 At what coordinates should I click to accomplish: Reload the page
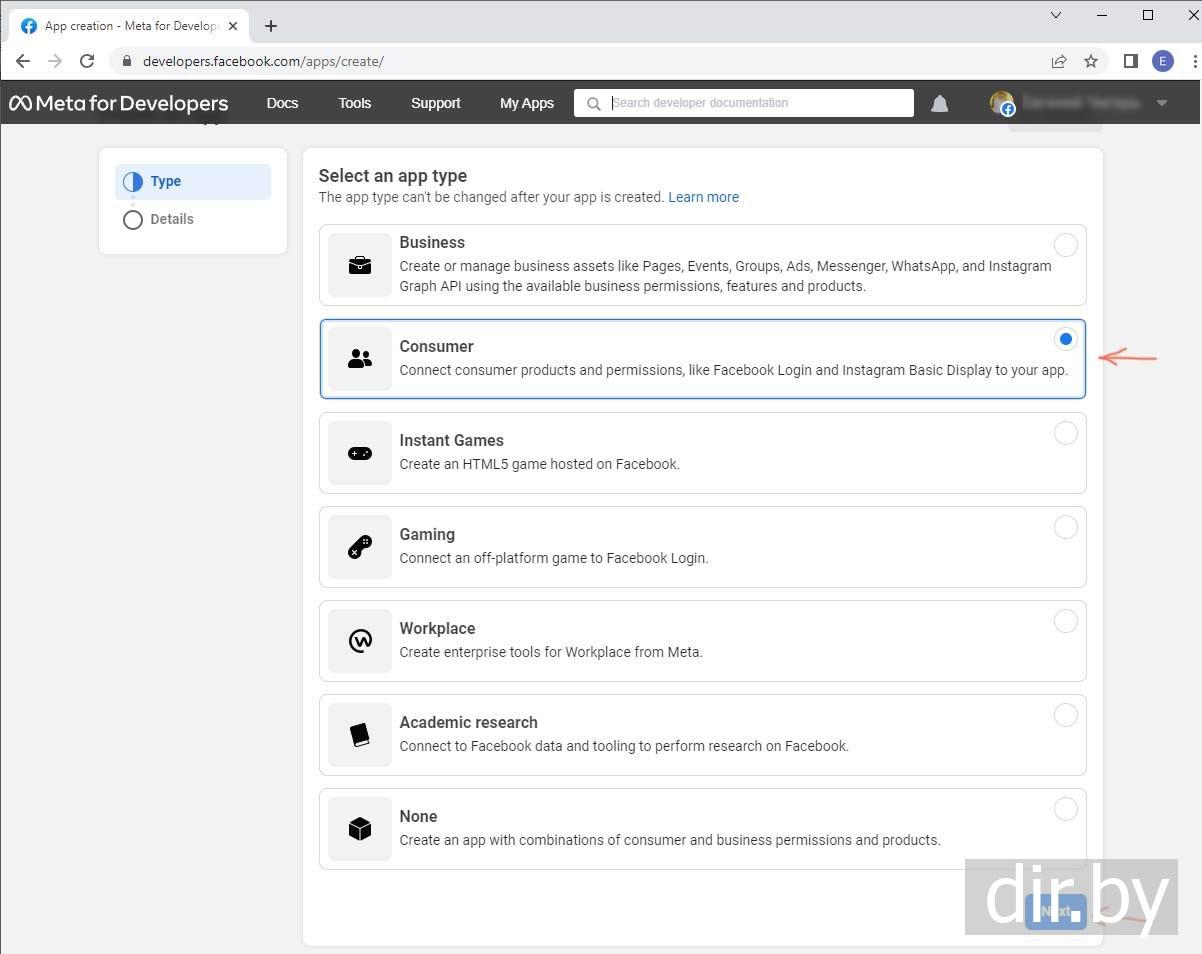pyautogui.click(x=87, y=61)
